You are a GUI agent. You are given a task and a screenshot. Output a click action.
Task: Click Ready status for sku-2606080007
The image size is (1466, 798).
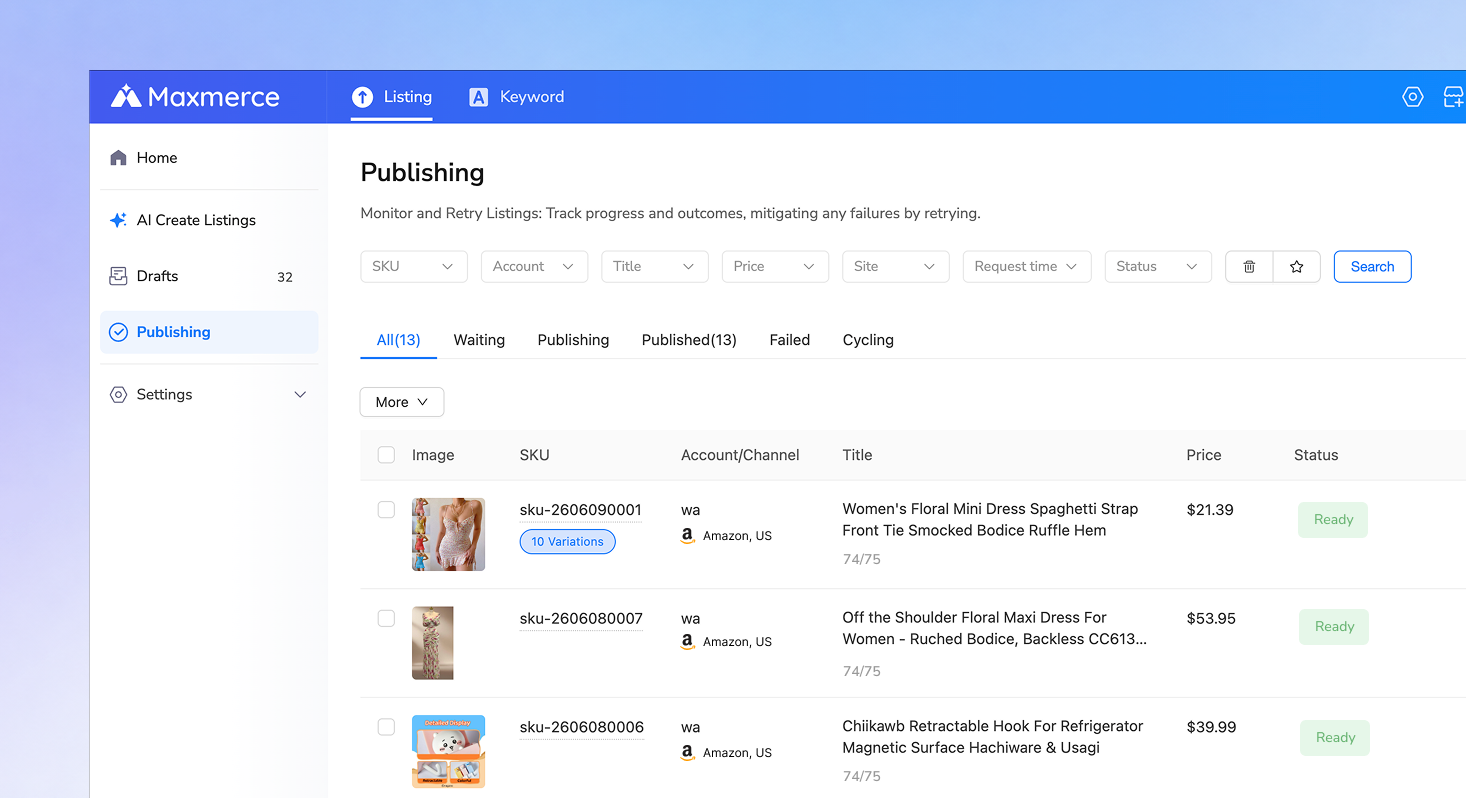point(1334,627)
